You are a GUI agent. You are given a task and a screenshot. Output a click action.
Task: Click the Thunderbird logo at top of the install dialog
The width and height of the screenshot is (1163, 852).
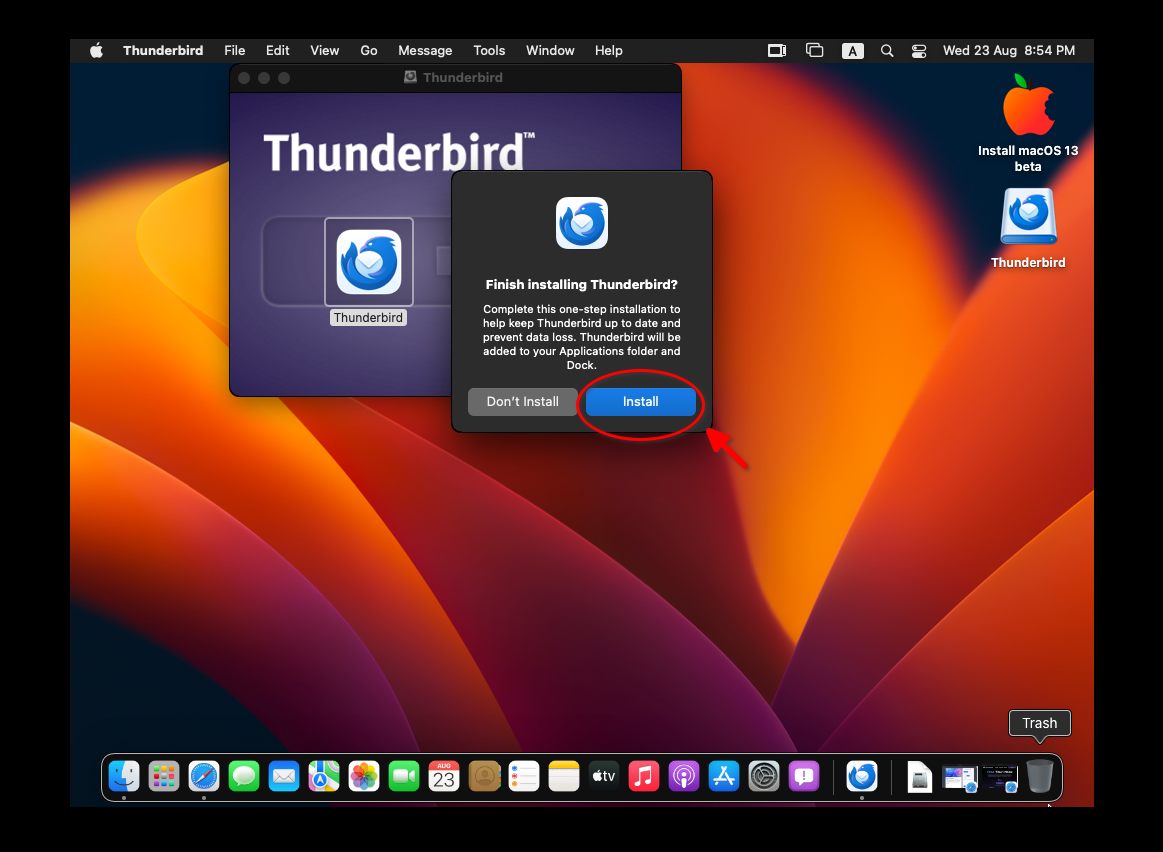click(x=582, y=223)
